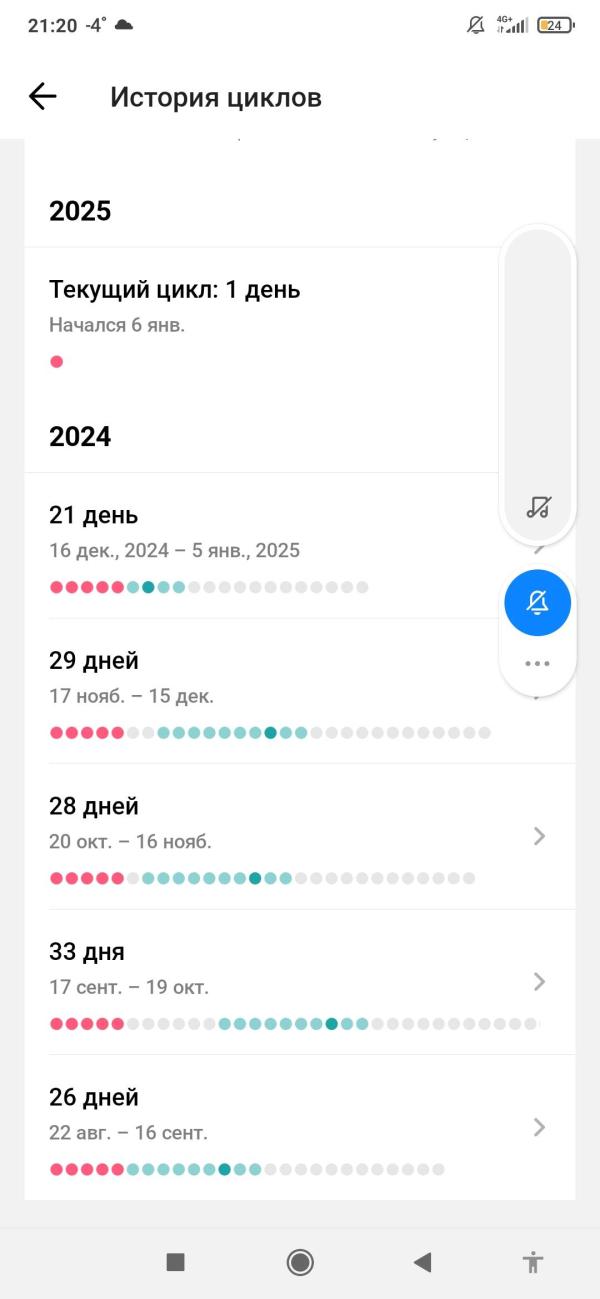
Task: Tap the Android recent apps square button
Action: pos(175,1262)
